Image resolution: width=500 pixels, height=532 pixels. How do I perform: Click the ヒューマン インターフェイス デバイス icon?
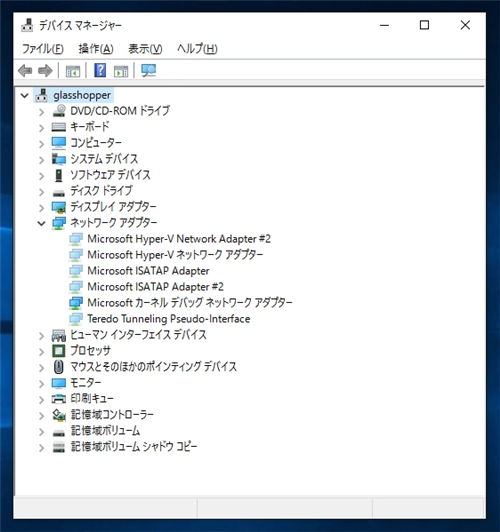[59, 335]
